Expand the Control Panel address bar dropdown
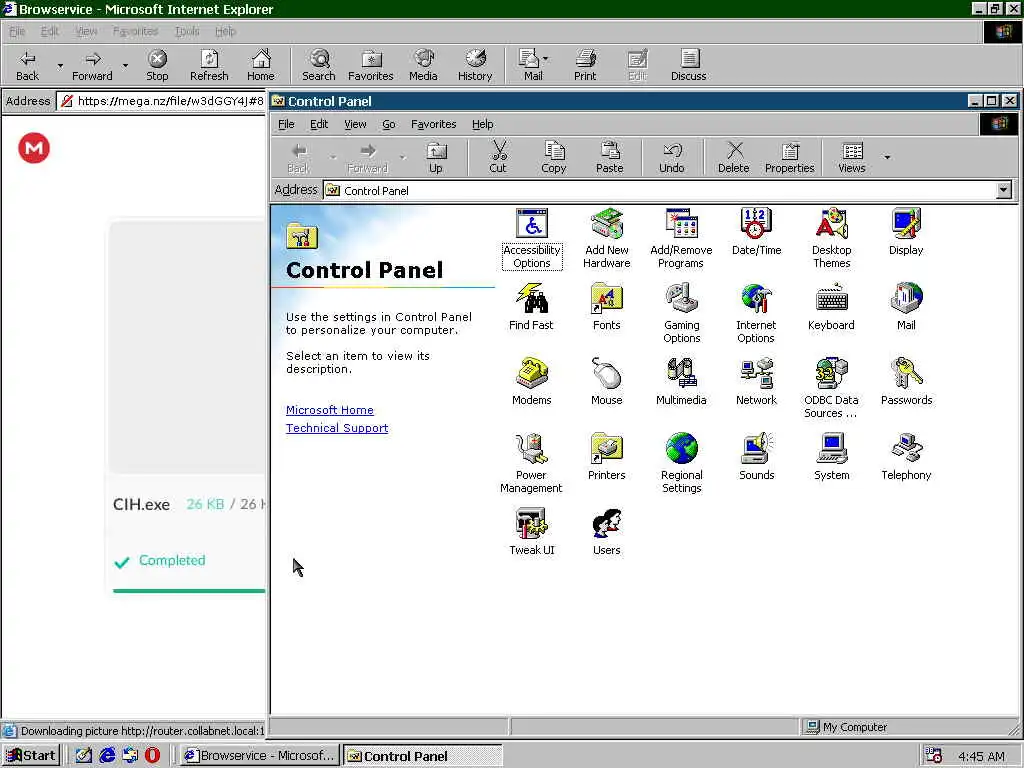 [1004, 190]
